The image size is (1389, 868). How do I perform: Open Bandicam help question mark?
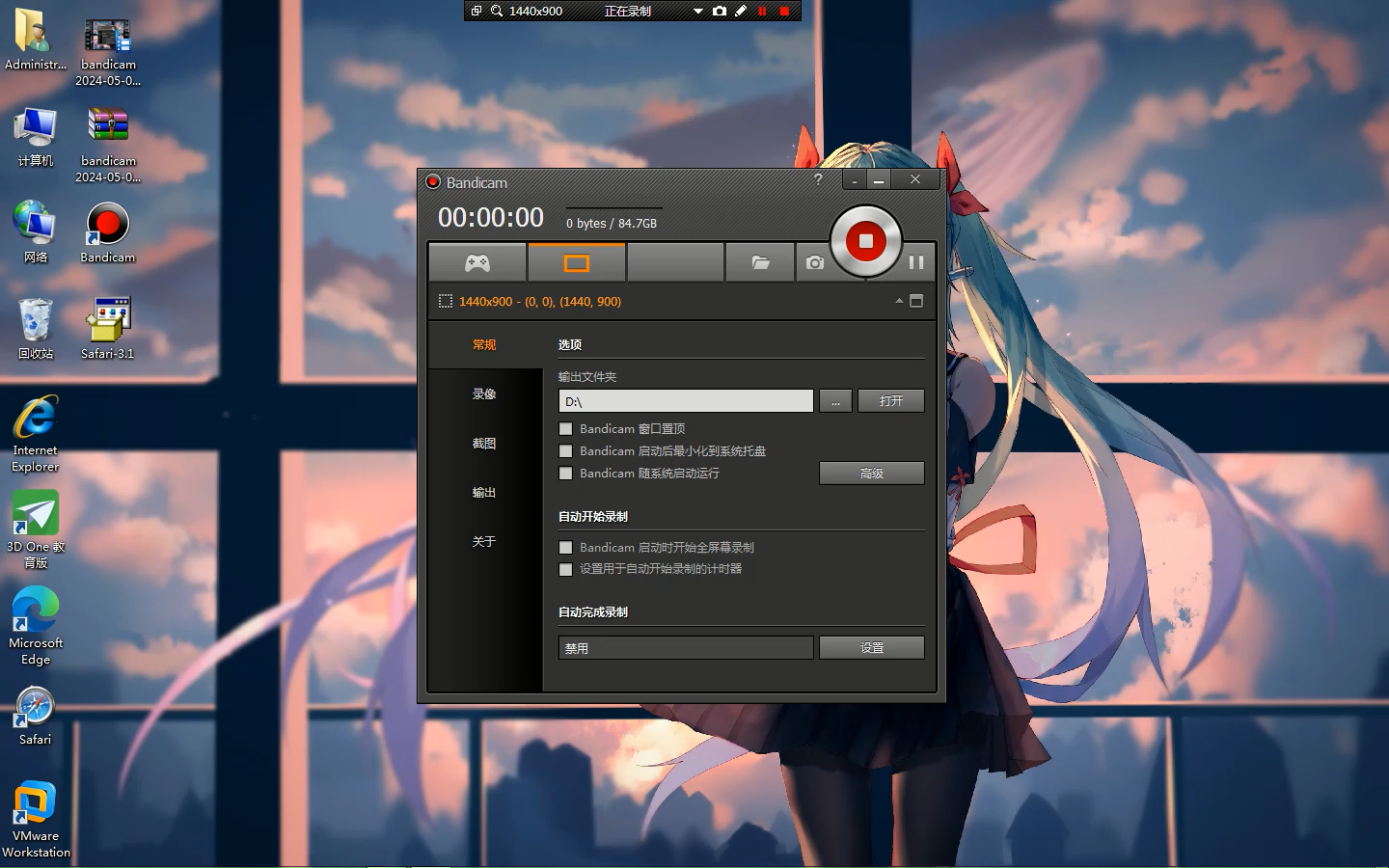click(x=818, y=179)
